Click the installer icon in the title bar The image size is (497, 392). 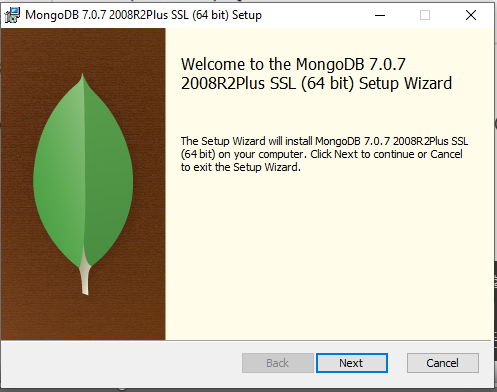12,15
